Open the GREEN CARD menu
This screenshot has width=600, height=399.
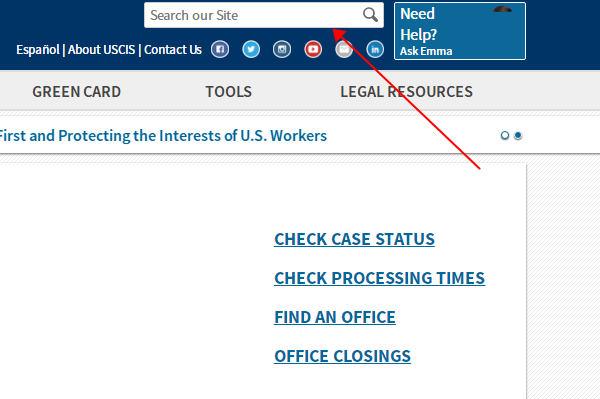77,92
